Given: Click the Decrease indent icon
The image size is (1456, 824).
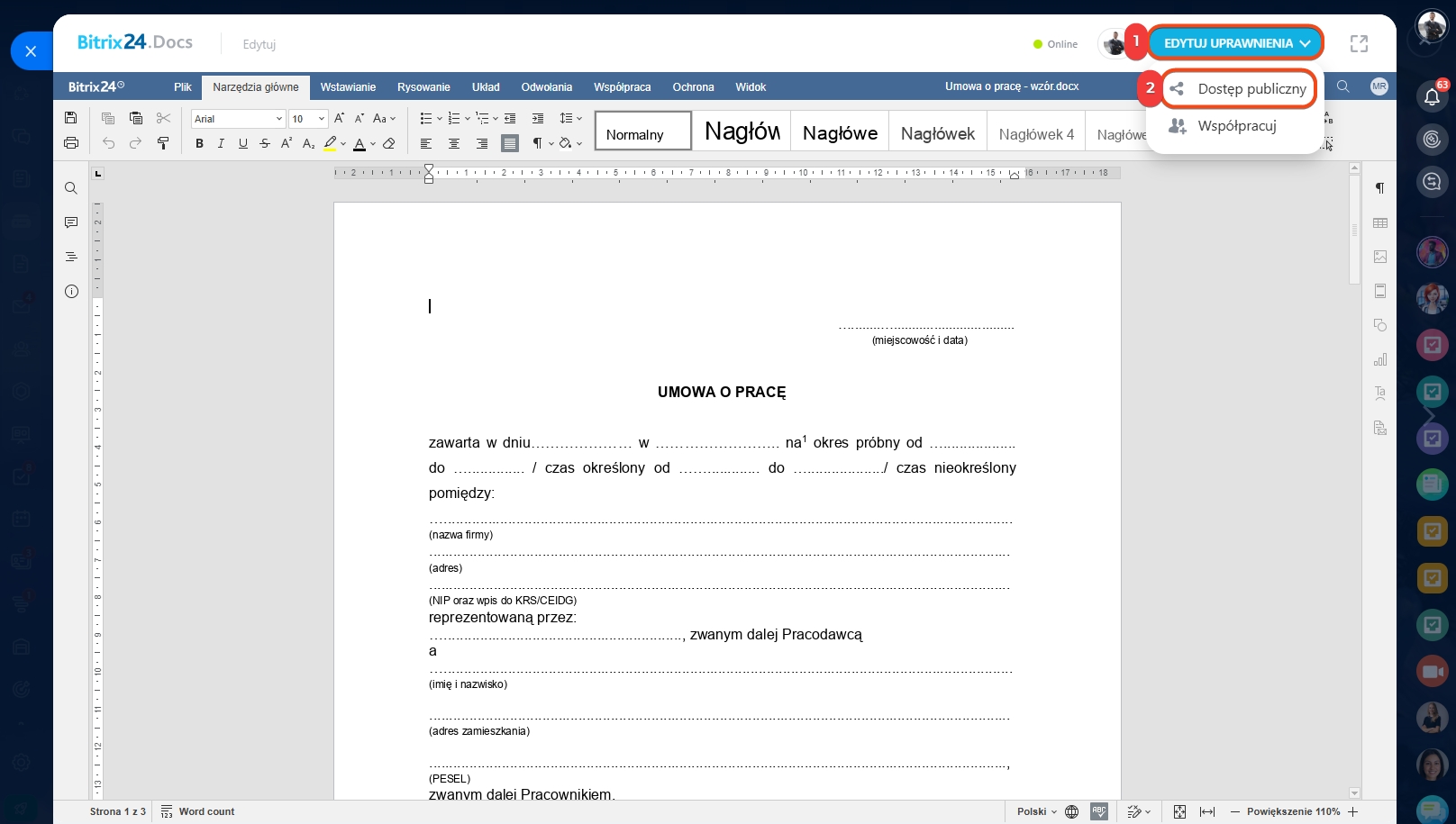Looking at the screenshot, I should [510, 118].
